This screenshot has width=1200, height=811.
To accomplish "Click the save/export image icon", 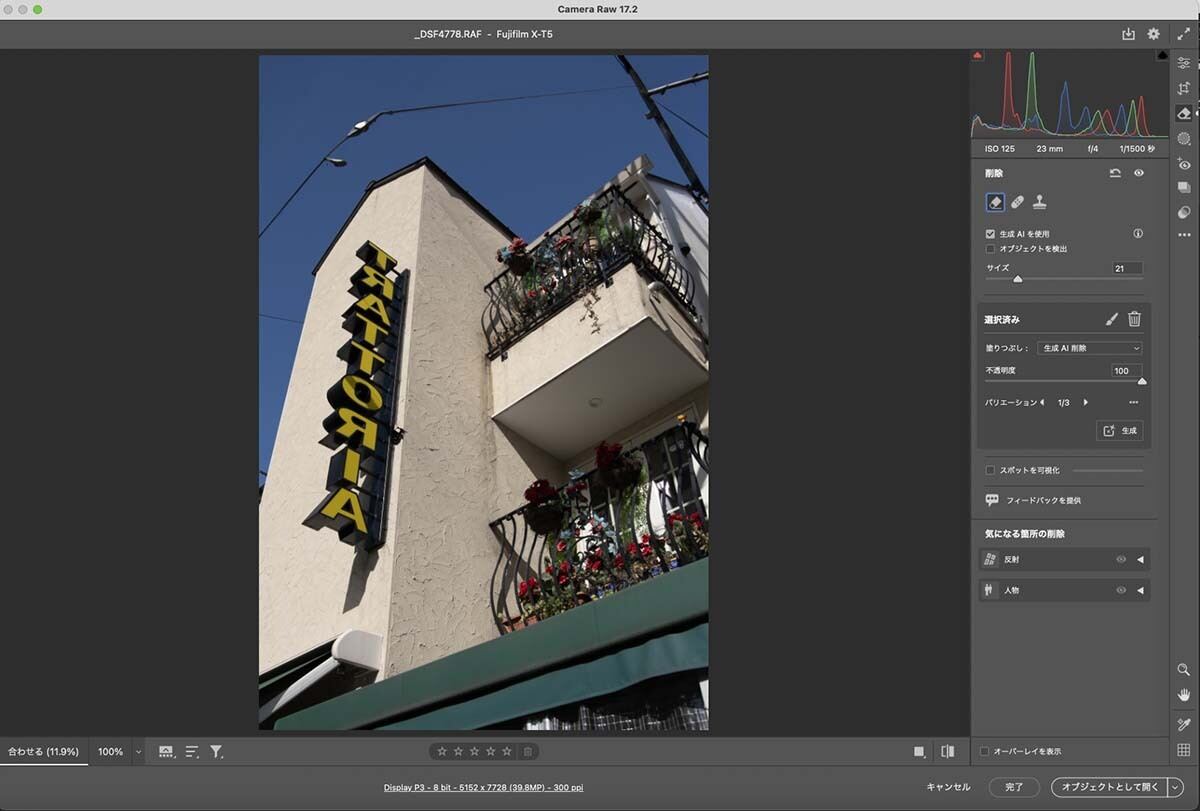I will tap(1128, 34).
